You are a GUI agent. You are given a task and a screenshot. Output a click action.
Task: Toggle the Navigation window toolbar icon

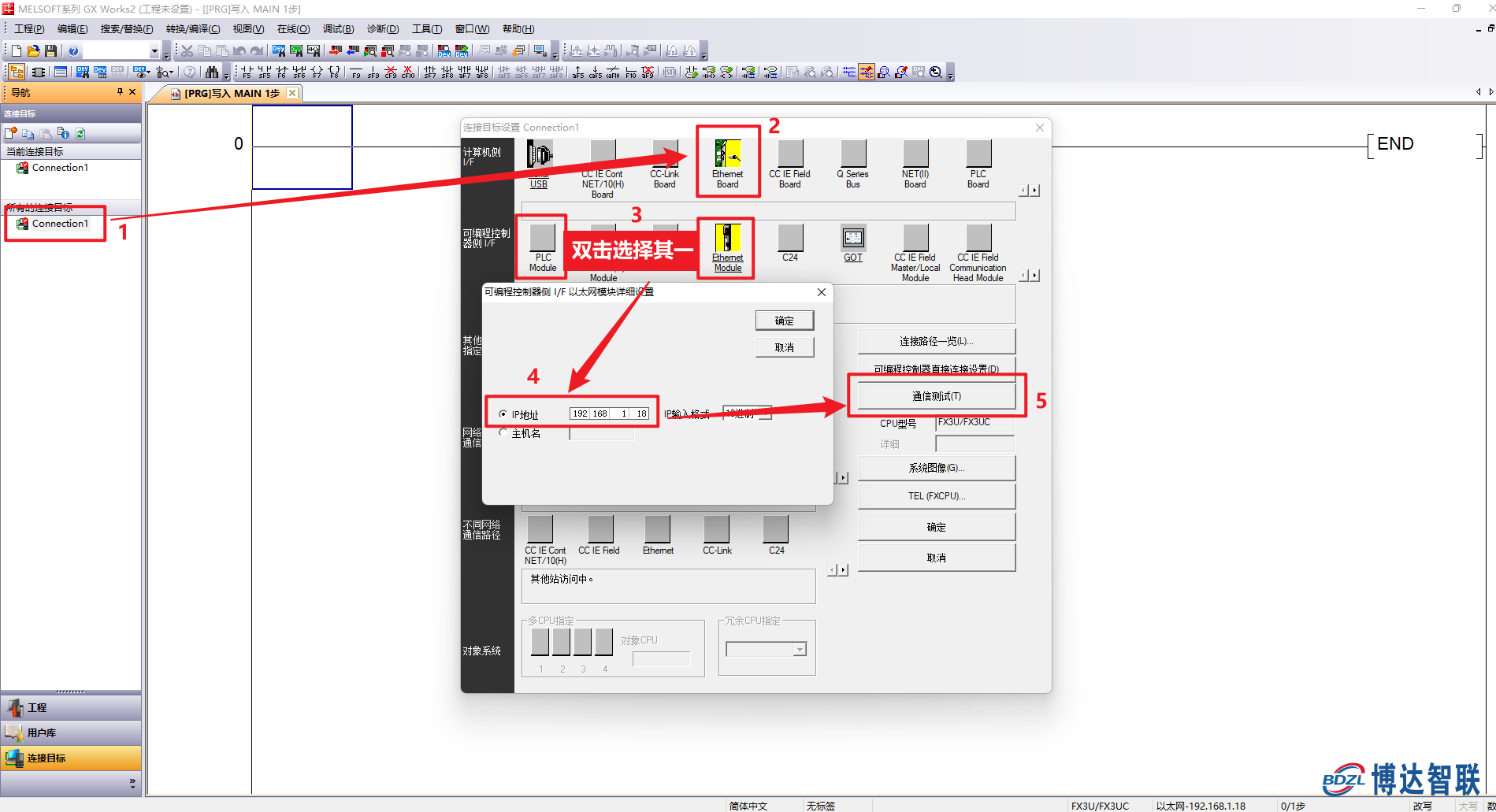point(17,72)
